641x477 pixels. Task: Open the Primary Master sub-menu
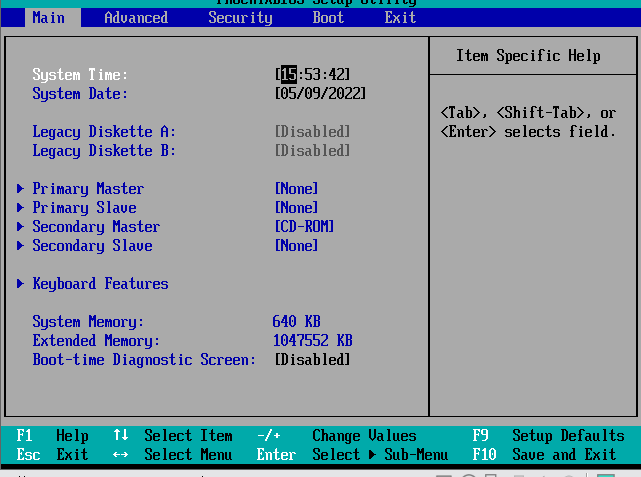click(x=88, y=189)
